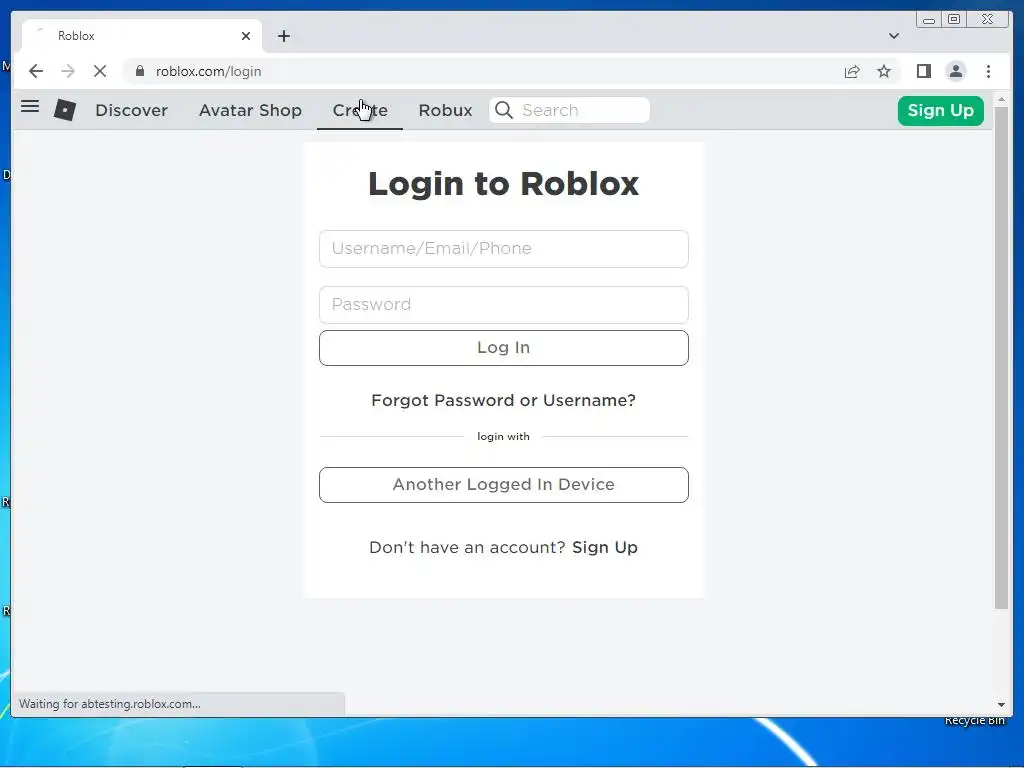Click the page vertical scrollbar thumb
Screen dimensions: 1024x768
(x=1001, y=358)
